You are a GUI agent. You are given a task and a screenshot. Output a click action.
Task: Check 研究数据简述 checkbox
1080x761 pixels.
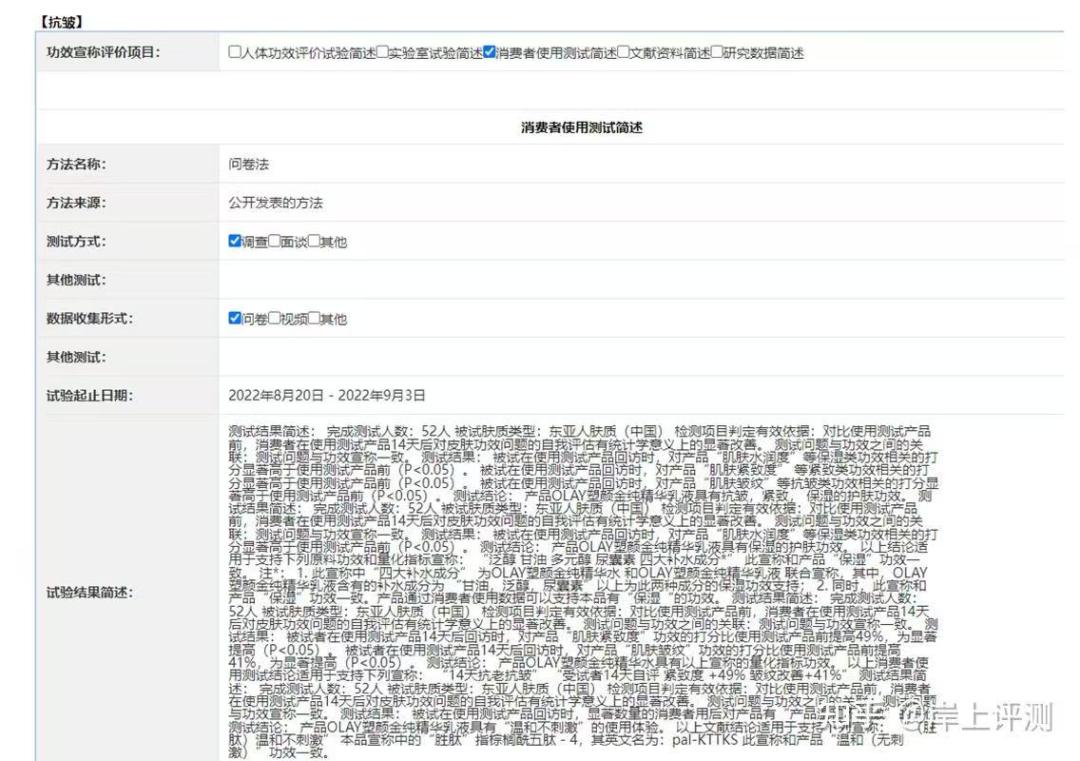pos(716,52)
